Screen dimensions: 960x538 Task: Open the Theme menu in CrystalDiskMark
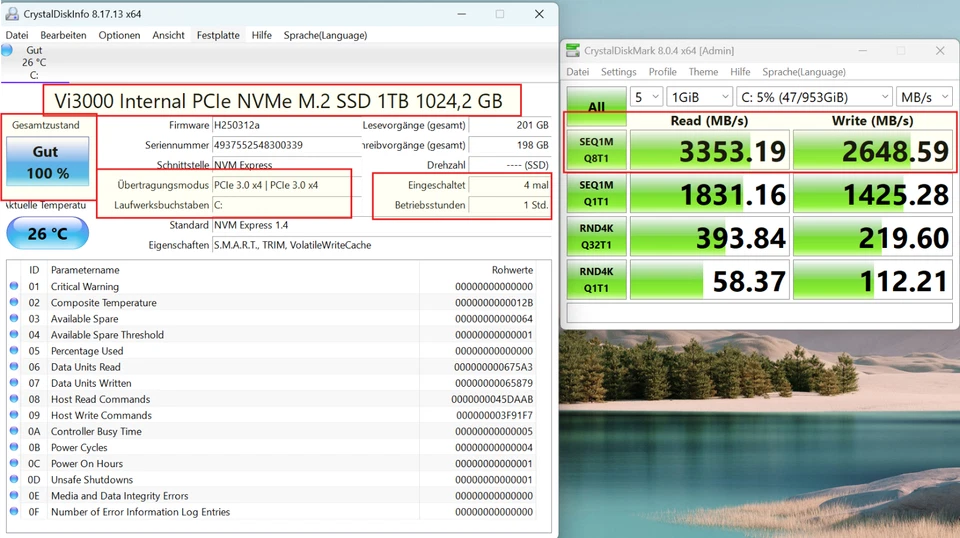703,72
